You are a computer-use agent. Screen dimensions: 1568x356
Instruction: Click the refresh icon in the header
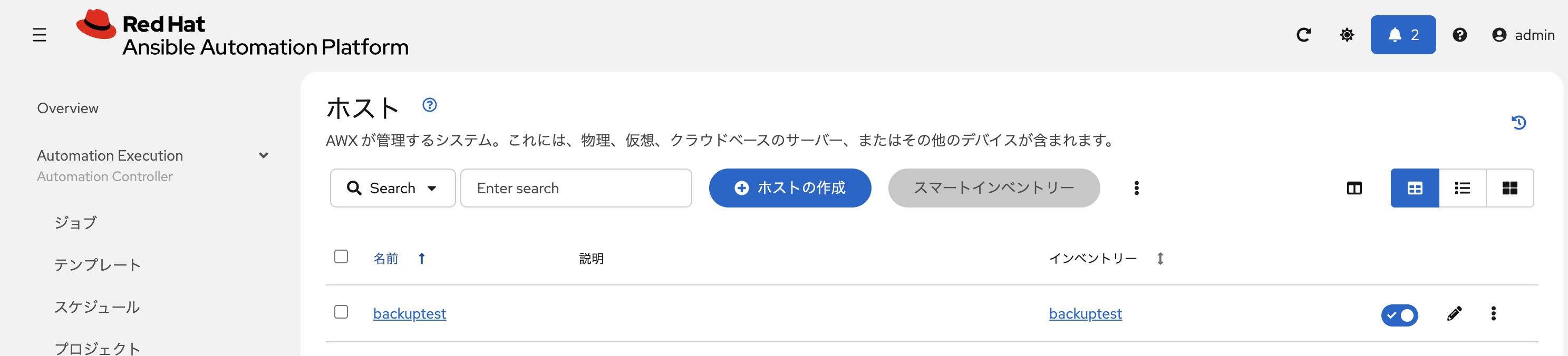click(1304, 35)
